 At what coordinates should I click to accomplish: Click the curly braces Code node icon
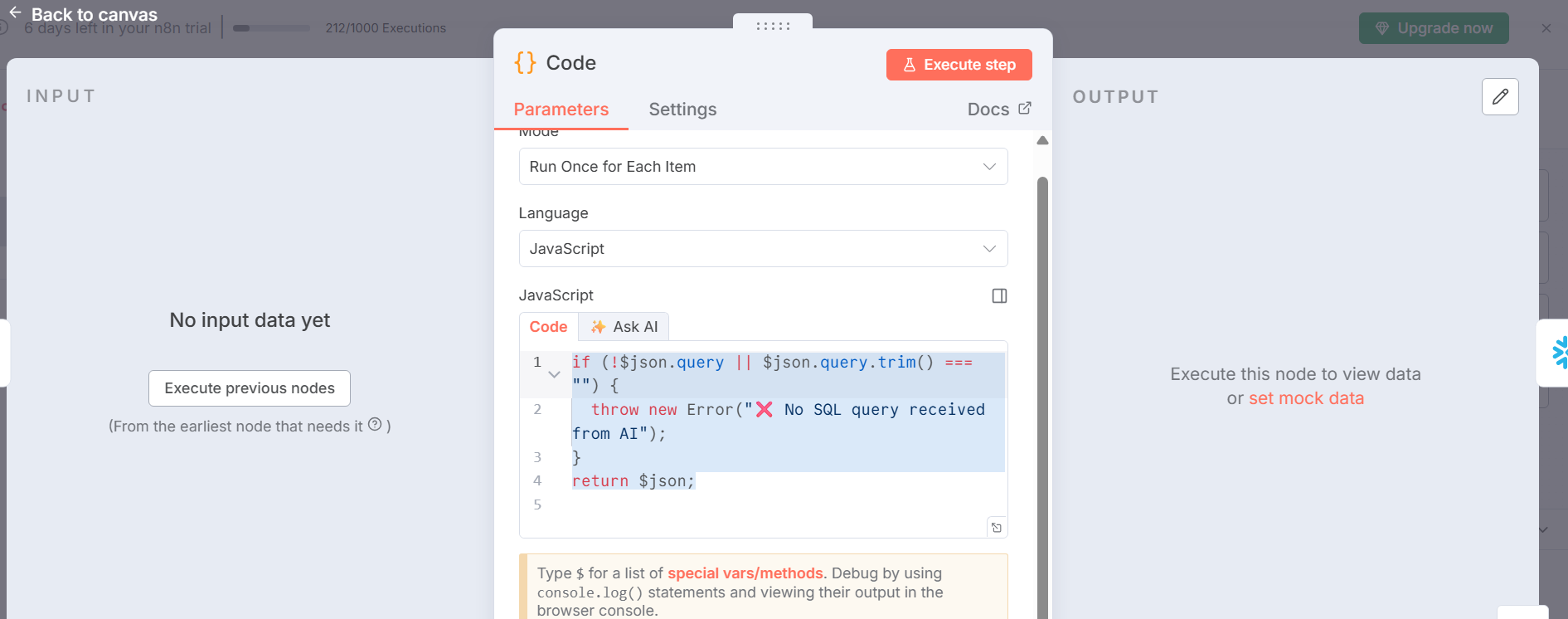pos(525,63)
